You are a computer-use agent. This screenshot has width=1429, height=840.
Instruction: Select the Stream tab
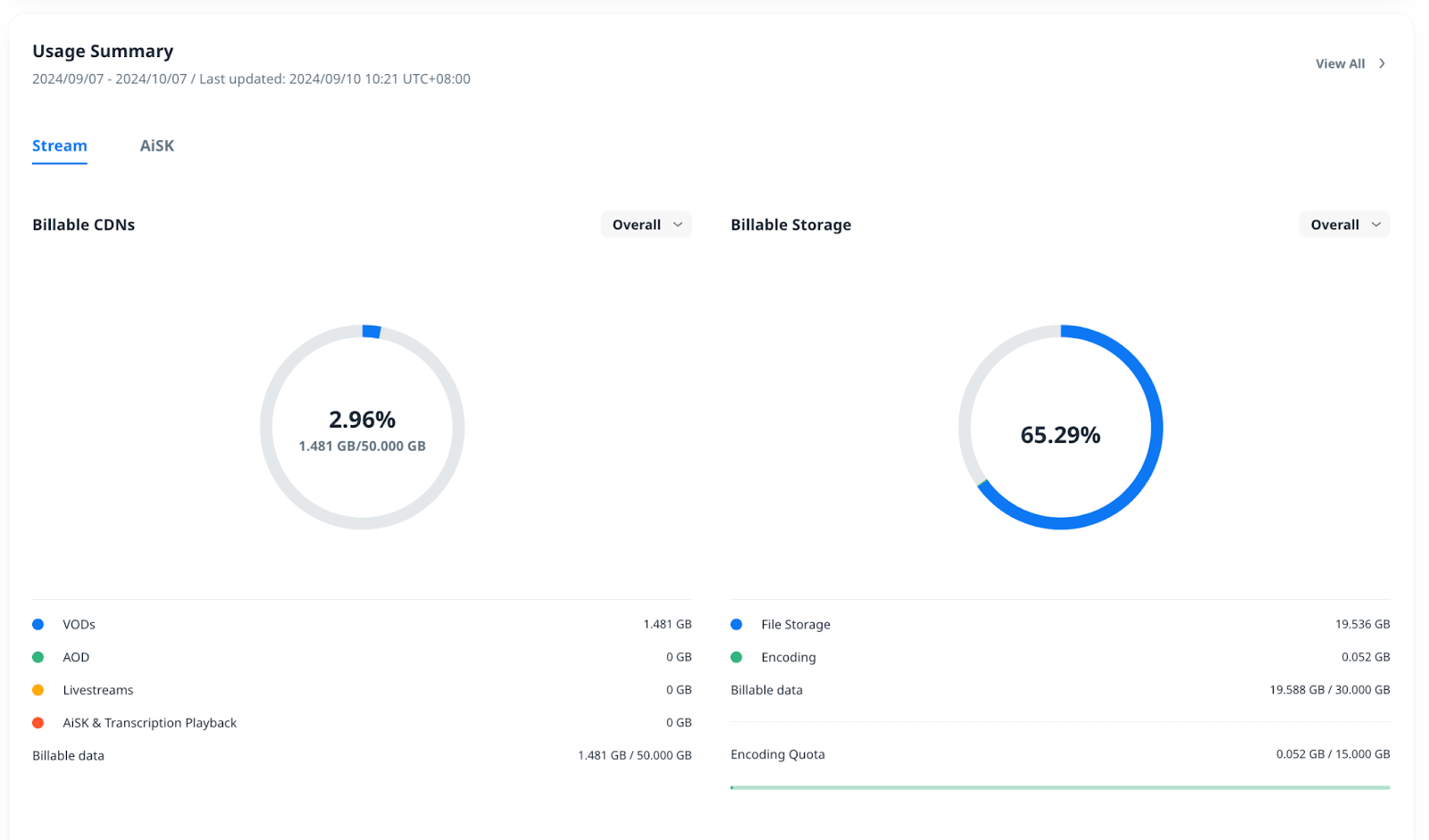pyautogui.click(x=60, y=146)
